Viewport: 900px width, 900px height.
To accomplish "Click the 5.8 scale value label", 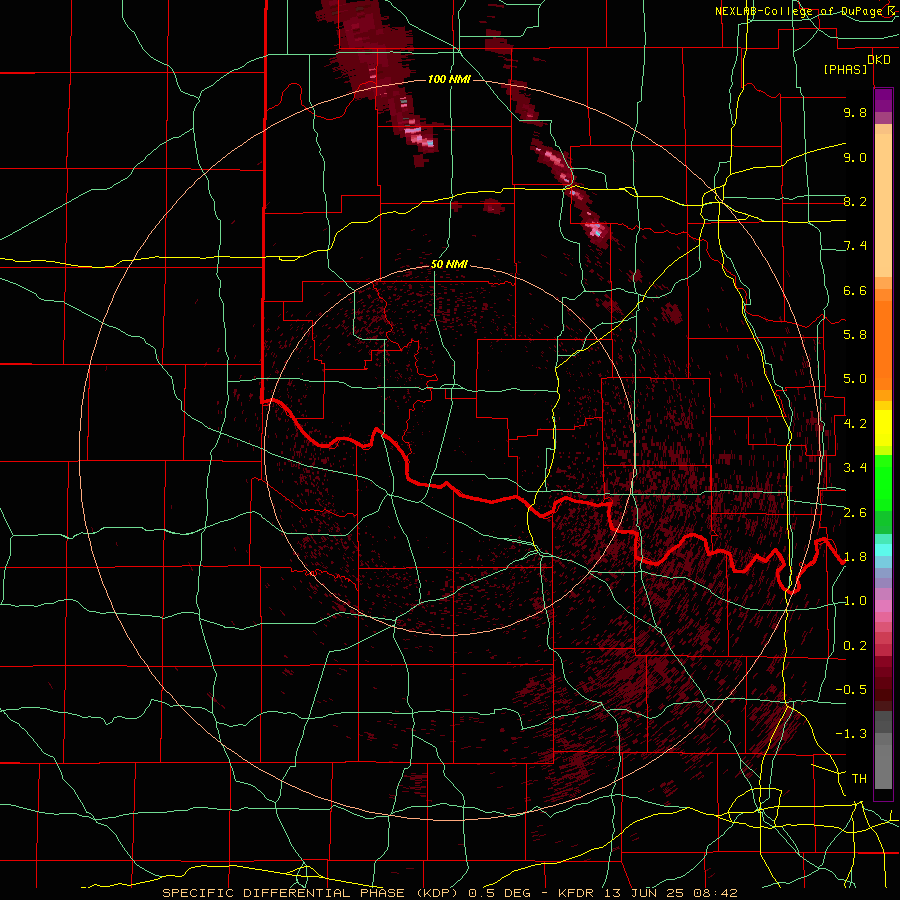I will tap(855, 335).
